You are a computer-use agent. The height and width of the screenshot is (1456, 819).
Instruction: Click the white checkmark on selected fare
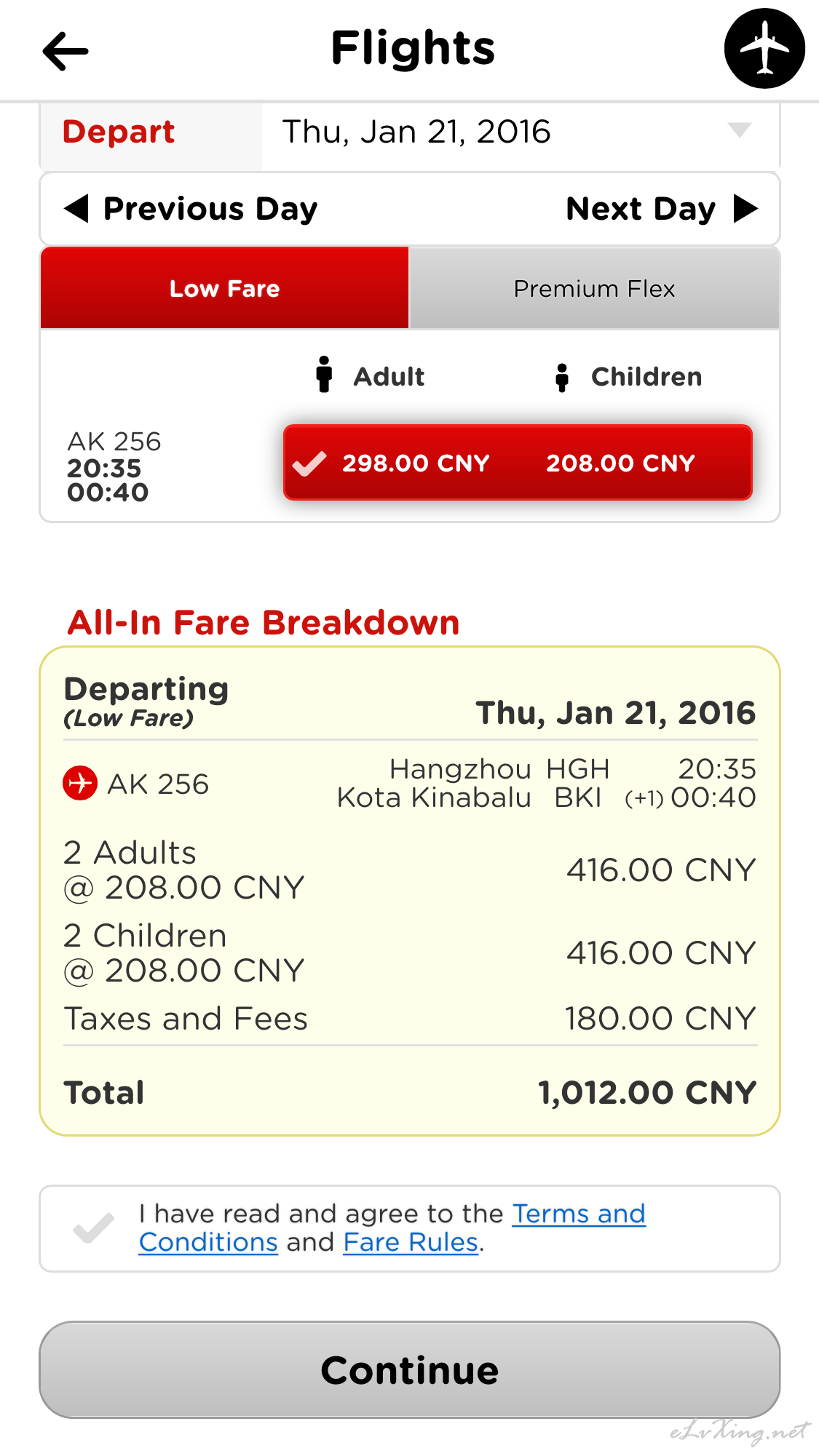(309, 464)
